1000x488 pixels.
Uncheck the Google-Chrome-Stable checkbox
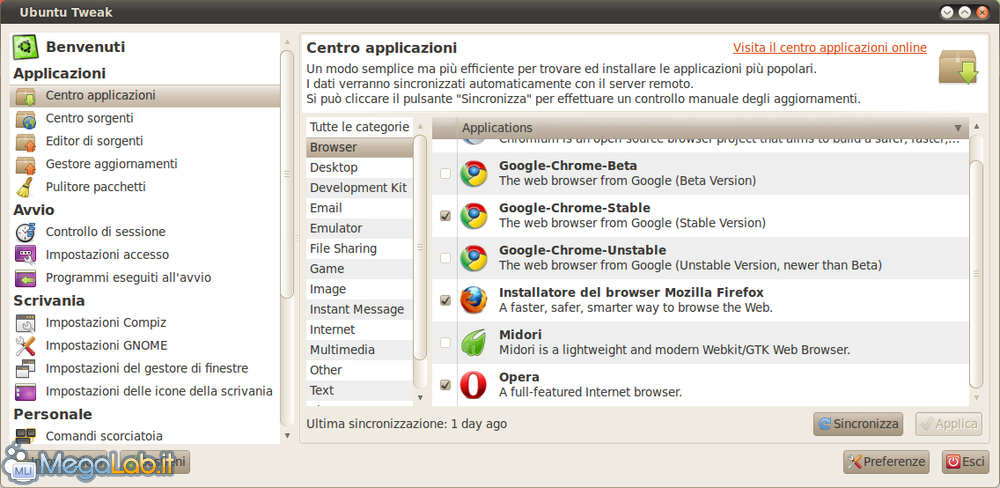pos(445,216)
